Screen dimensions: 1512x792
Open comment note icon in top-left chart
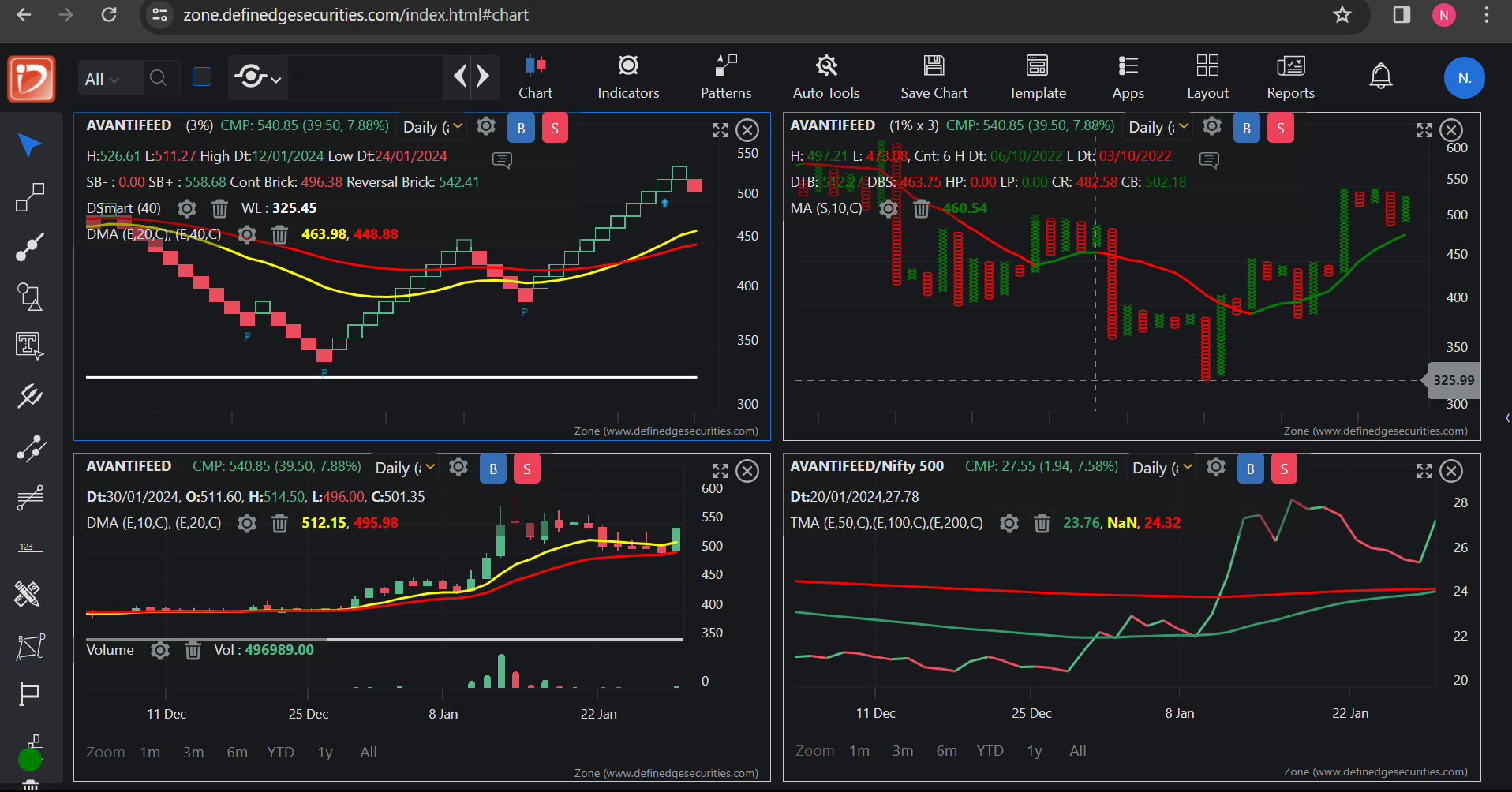point(502,160)
